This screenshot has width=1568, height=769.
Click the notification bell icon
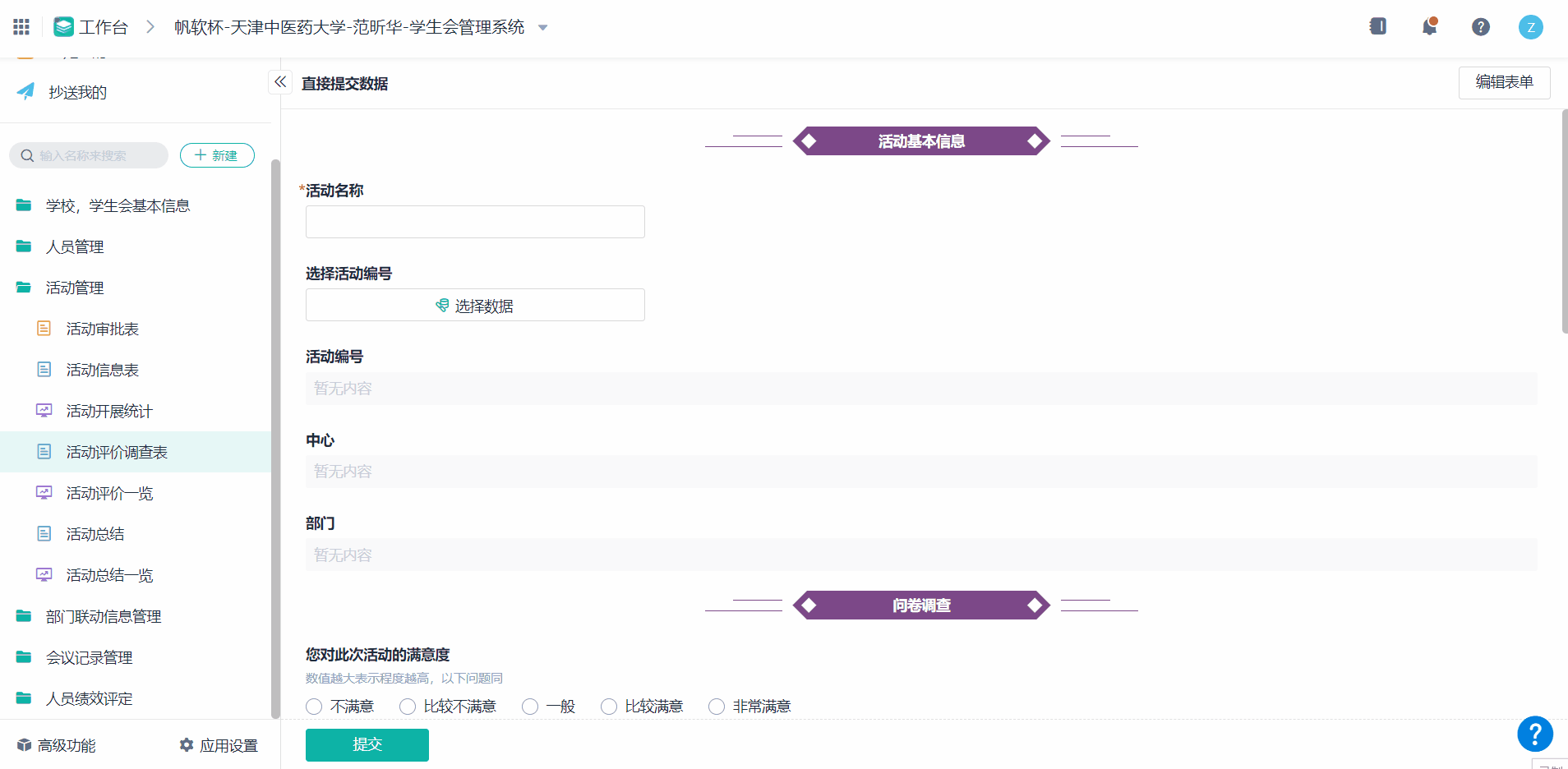[x=1429, y=27]
